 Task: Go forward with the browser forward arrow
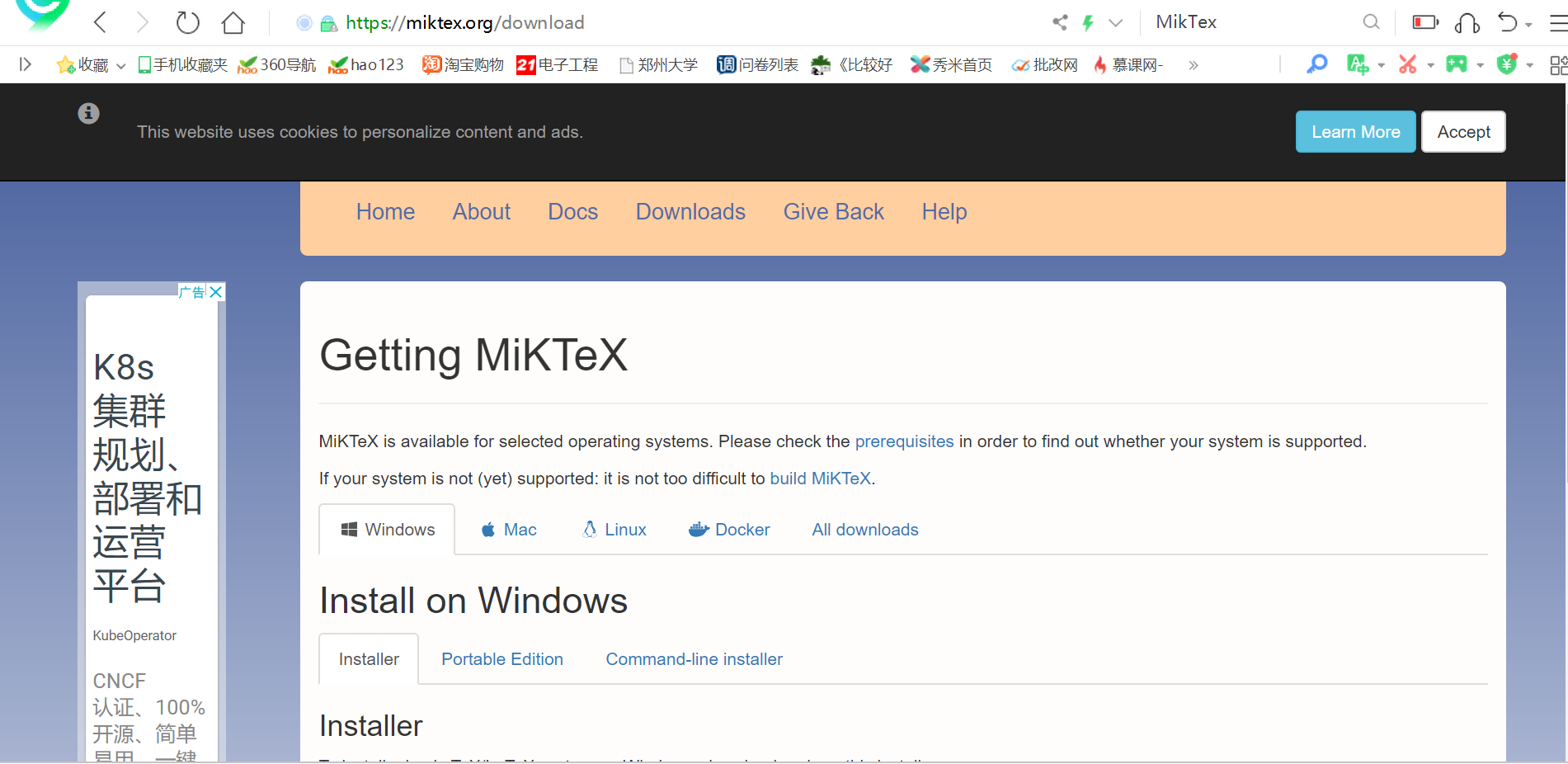pos(142,22)
